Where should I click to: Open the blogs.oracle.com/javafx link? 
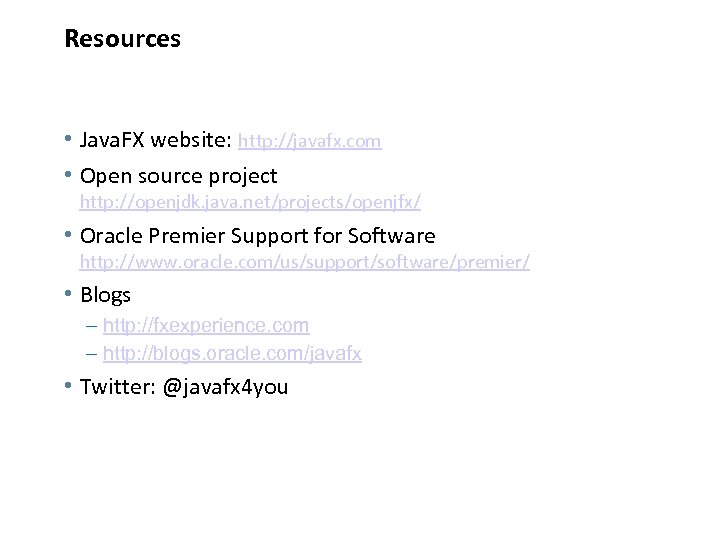(232, 353)
